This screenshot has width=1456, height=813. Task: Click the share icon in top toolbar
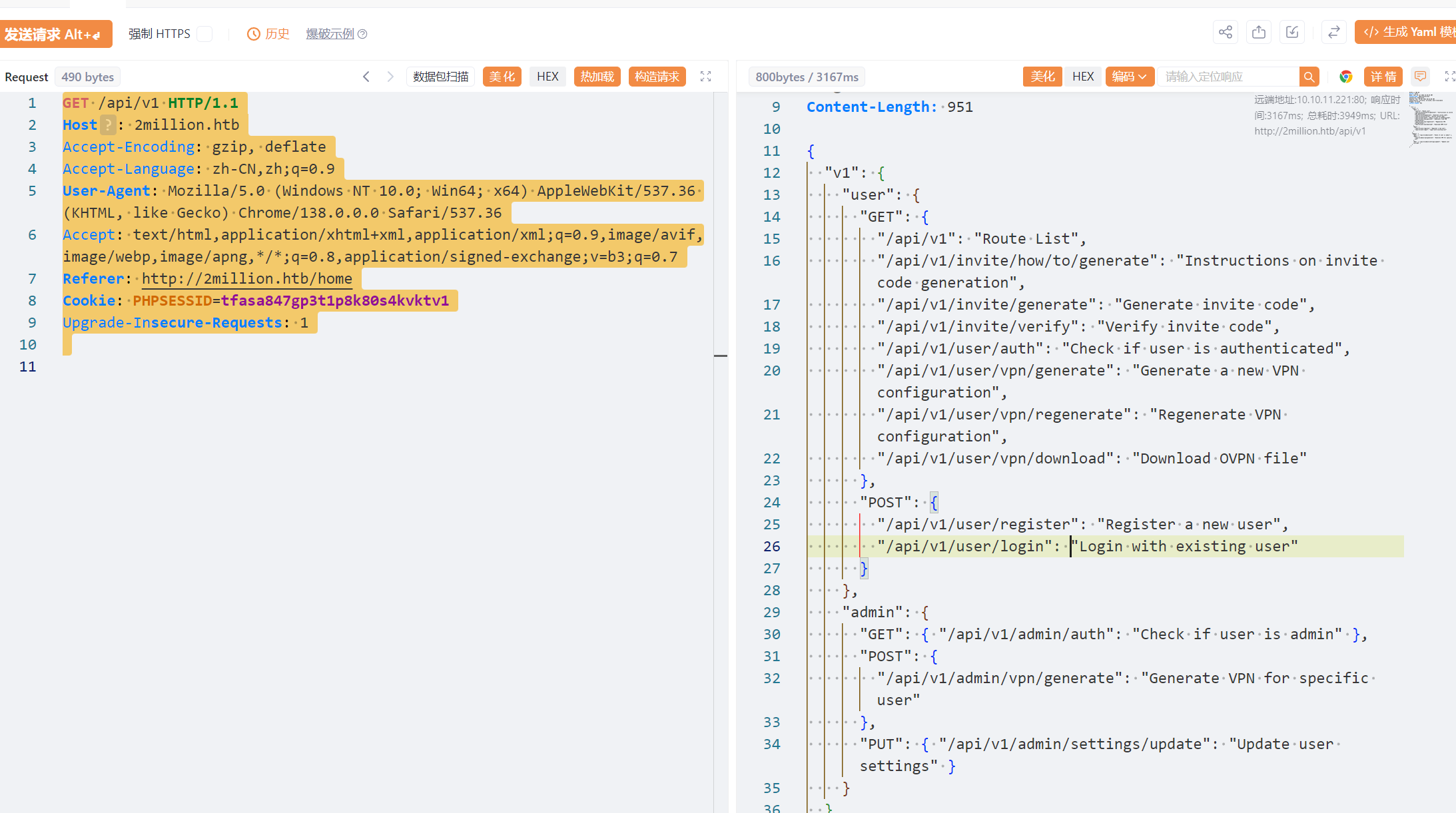1225,33
